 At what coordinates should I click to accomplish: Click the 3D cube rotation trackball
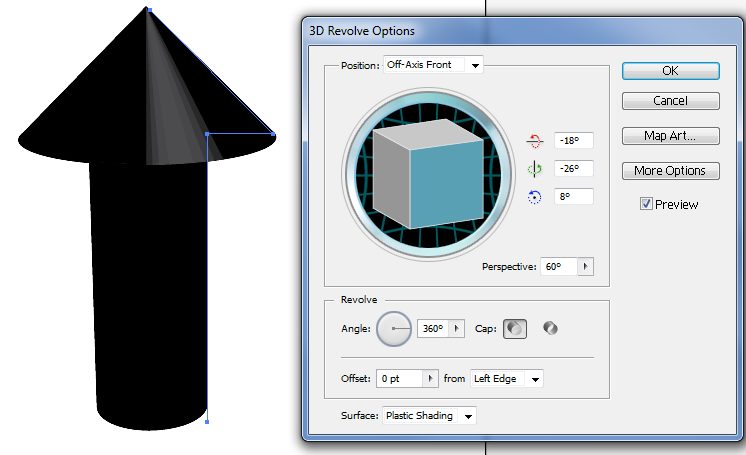pyautogui.click(x=428, y=174)
